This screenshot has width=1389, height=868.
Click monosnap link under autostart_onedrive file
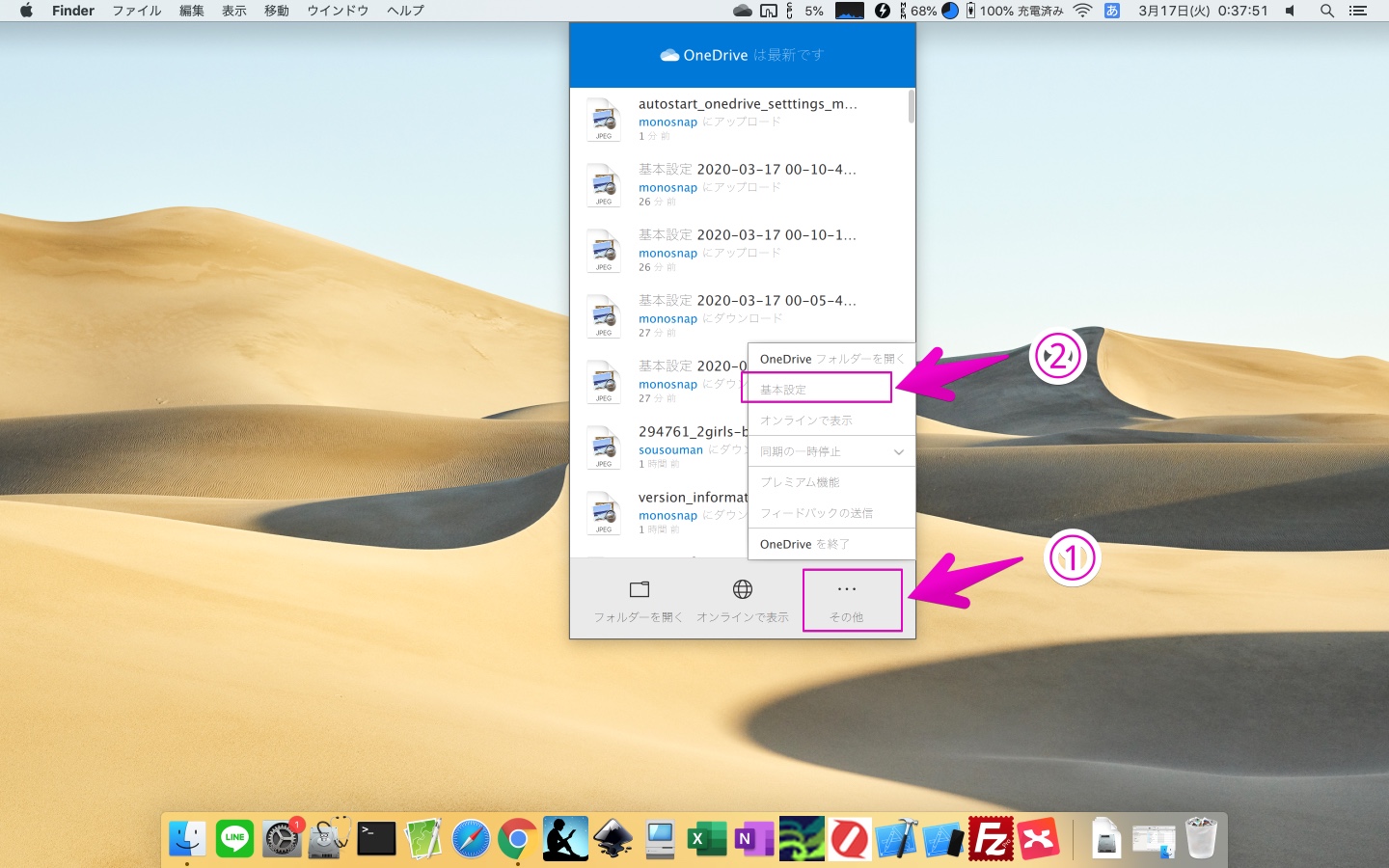click(x=667, y=122)
